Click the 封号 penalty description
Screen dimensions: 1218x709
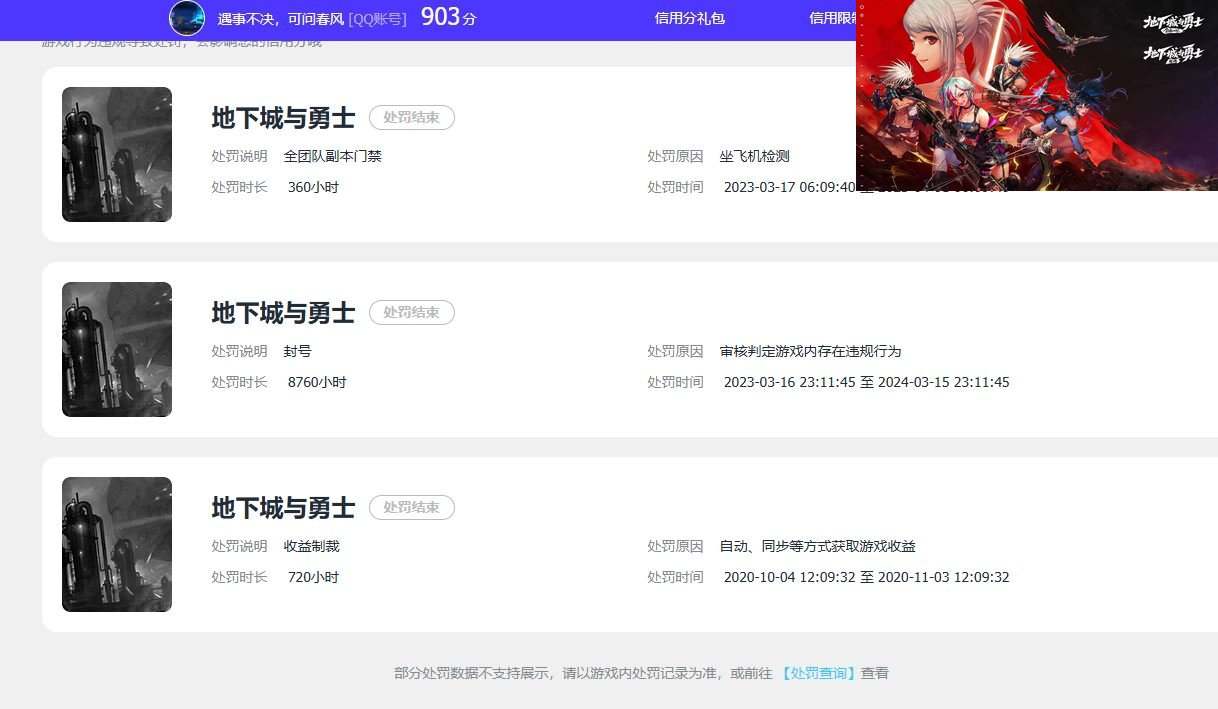tap(298, 351)
